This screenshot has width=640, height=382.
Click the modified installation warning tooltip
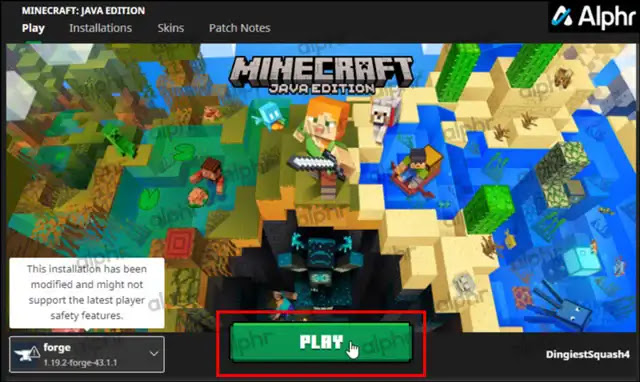[87, 293]
